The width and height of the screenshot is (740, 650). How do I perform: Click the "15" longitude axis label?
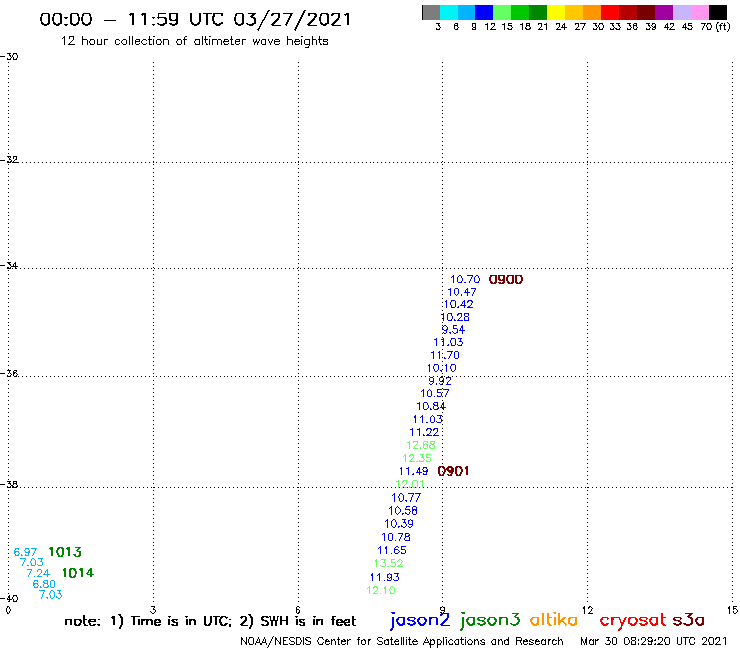coord(732,610)
